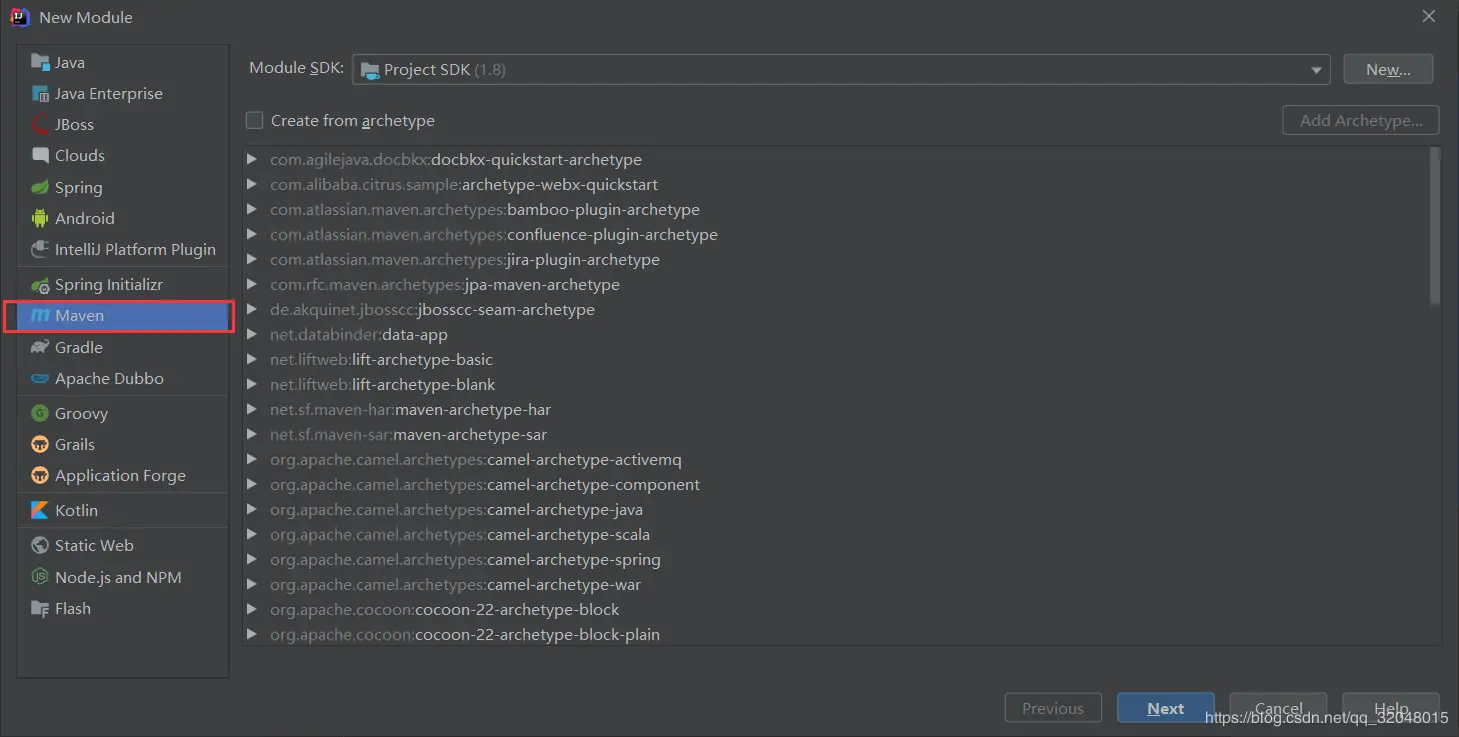The width and height of the screenshot is (1459, 737).
Task: Select Spring module type
Action: (123, 187)
